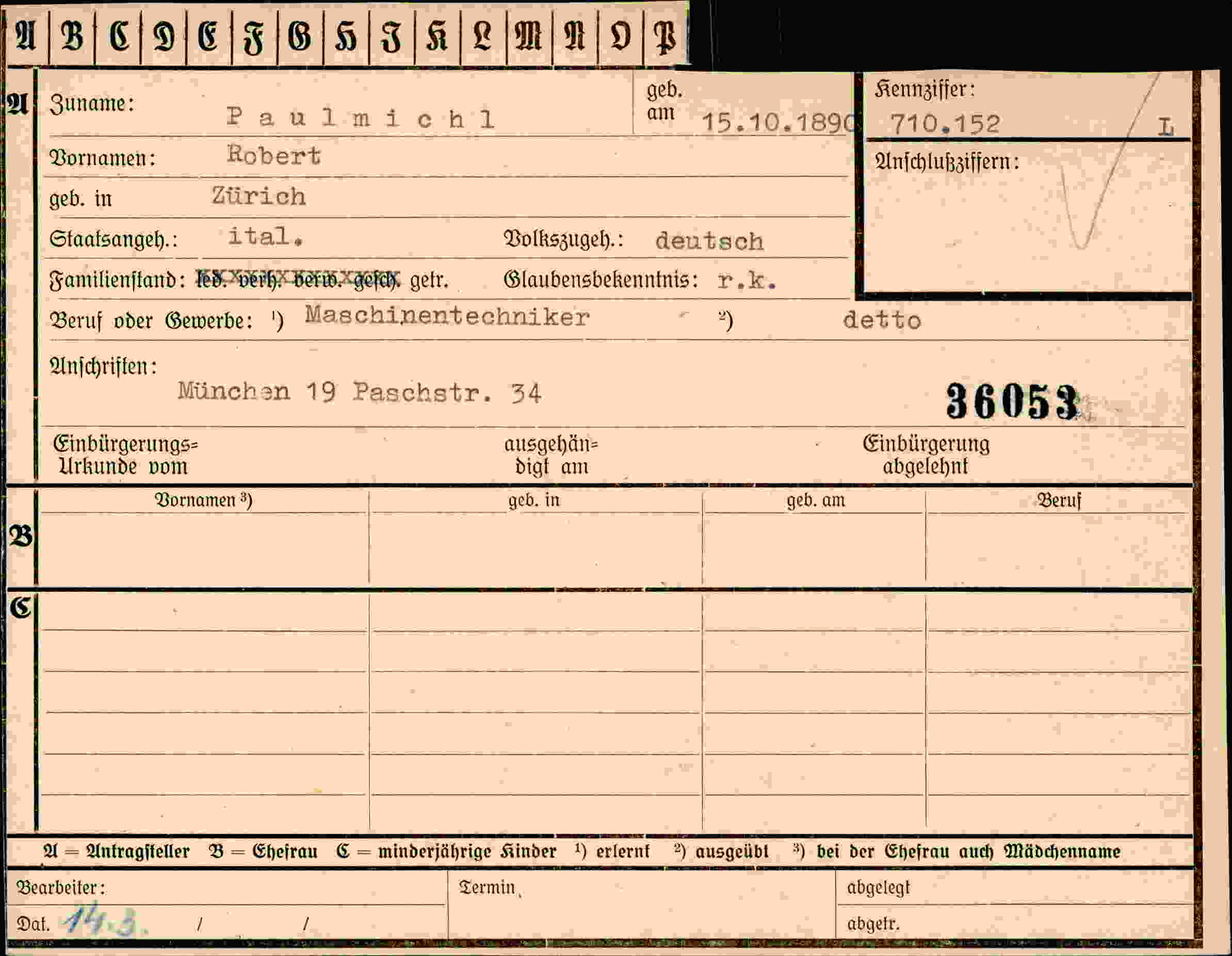
Task: Click the 'Termin' label
Action: click(487, 887)
